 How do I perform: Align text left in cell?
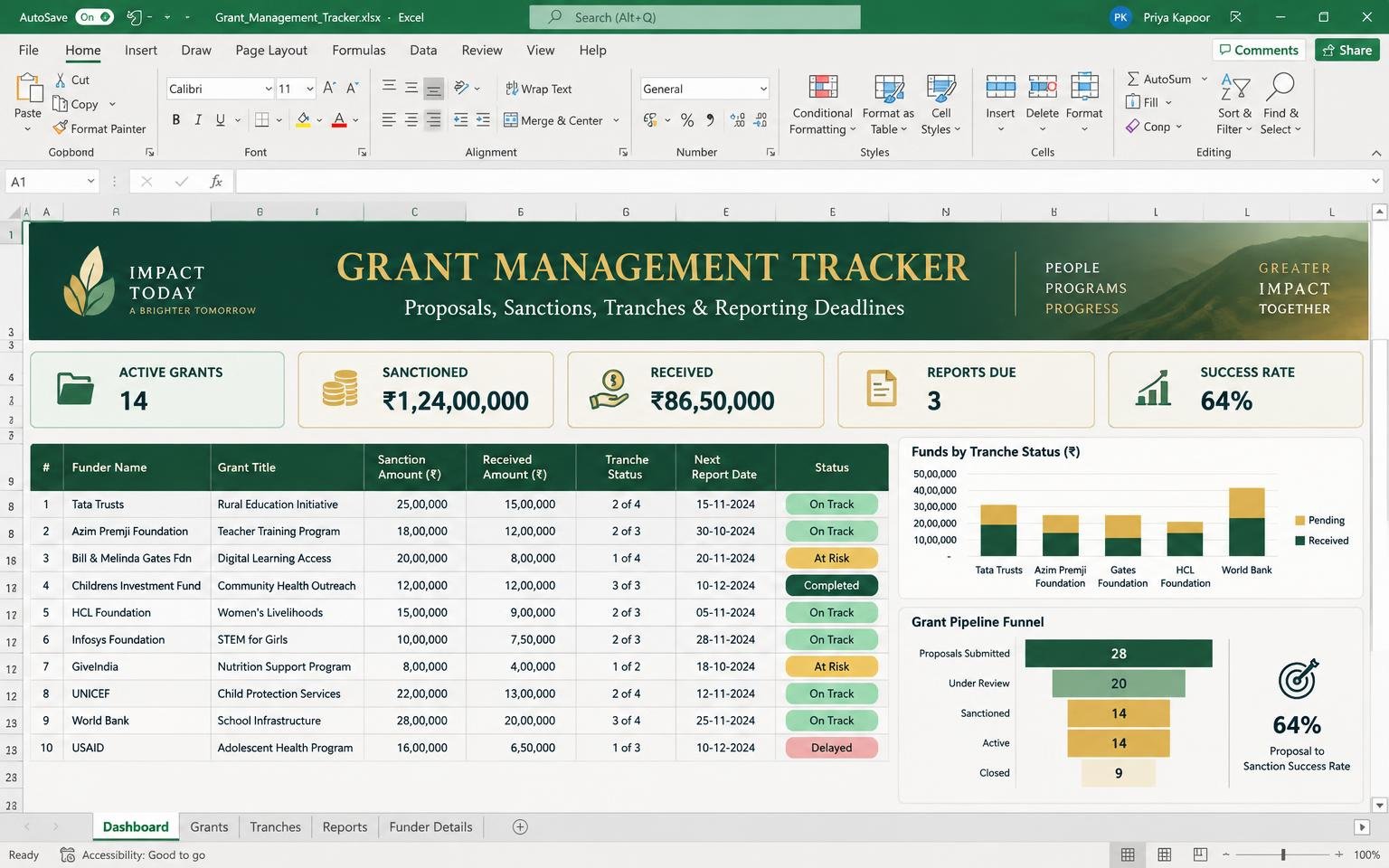[389, 119]
